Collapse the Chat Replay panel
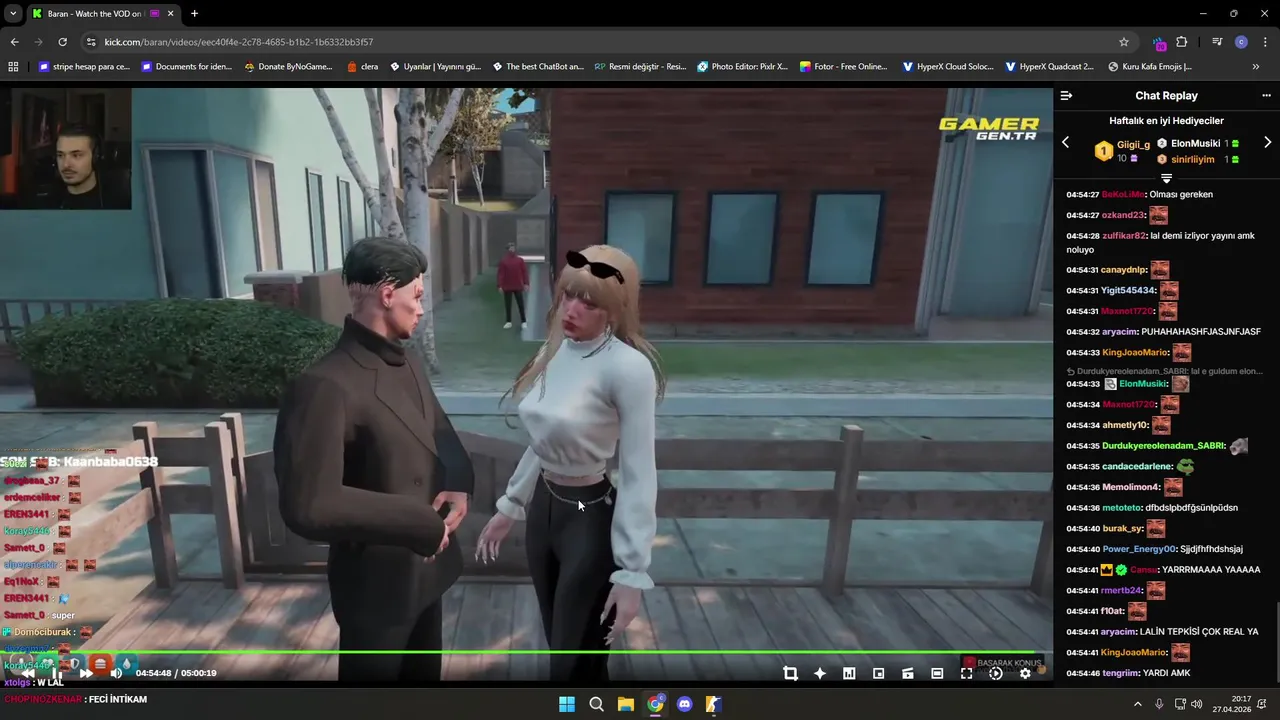Viewport: 1280px width, 720px height. click(1066, 96)
